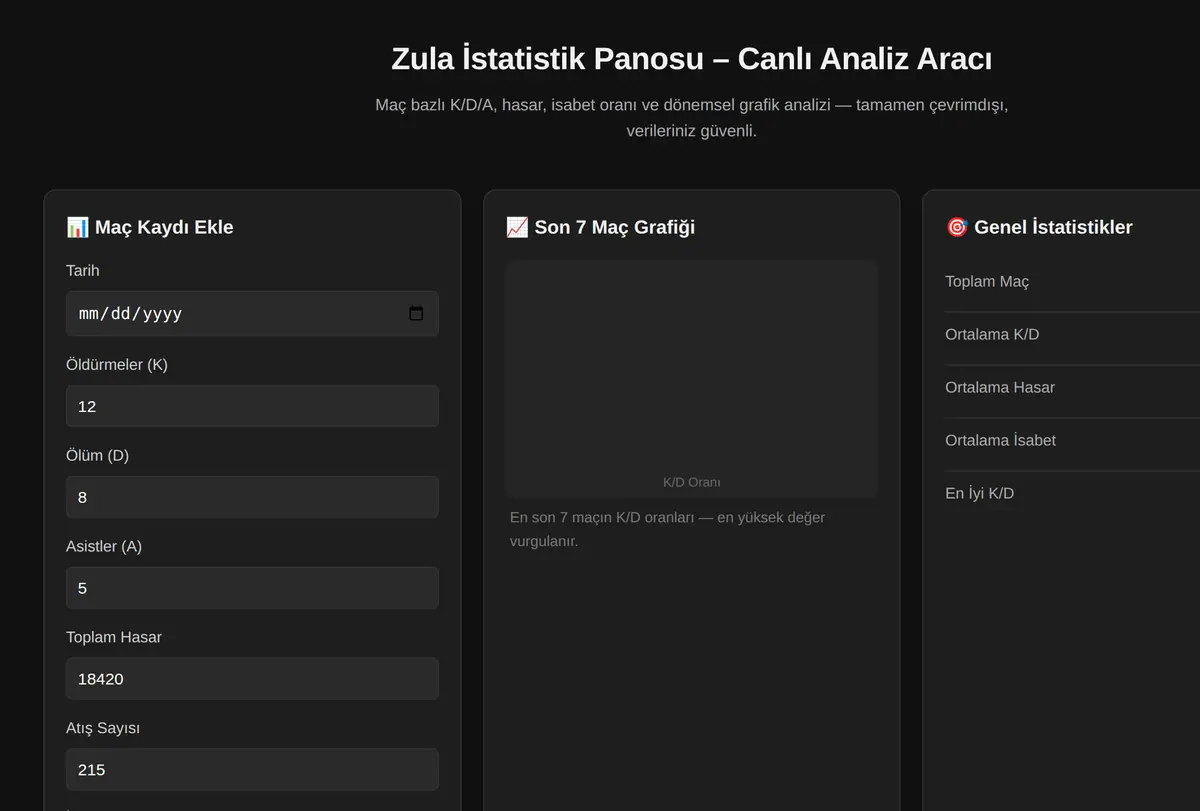1200x811 pixels.
Task: Click the En İyi K/D row
Action: [1072, 494]
